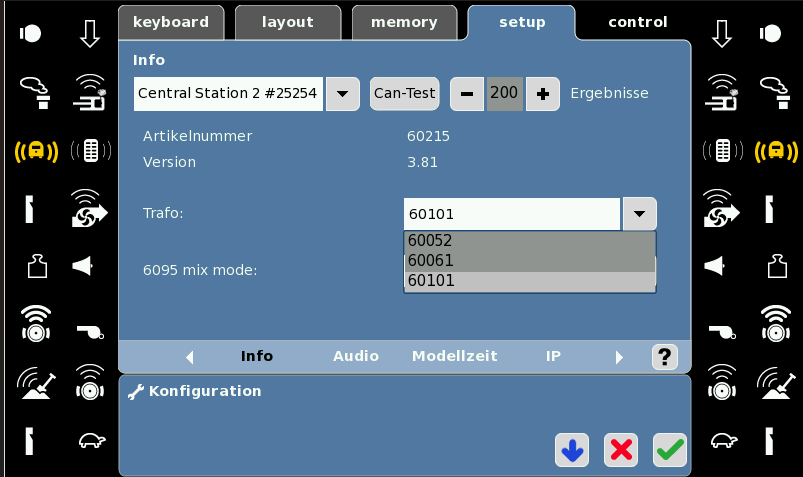This screenshot has width=803, height=477.
Task: Toggle the weight icon in right panel
Action: tap(777, 266)
